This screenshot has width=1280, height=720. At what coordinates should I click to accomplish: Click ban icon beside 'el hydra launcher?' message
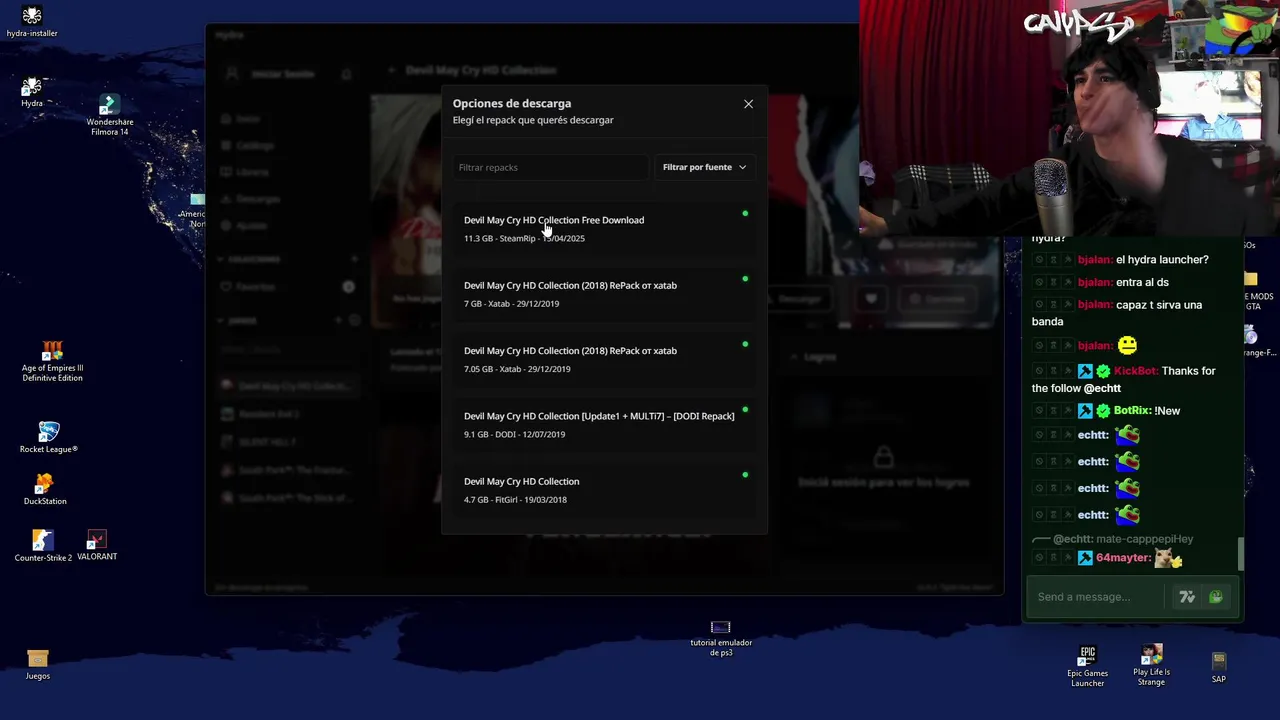1039,260
